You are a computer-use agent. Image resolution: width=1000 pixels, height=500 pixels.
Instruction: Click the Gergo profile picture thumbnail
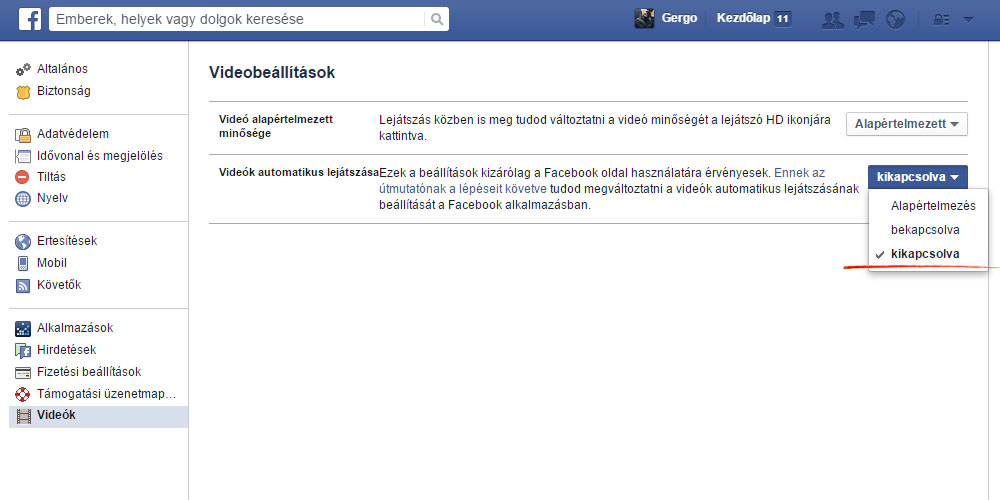[645, 19]
